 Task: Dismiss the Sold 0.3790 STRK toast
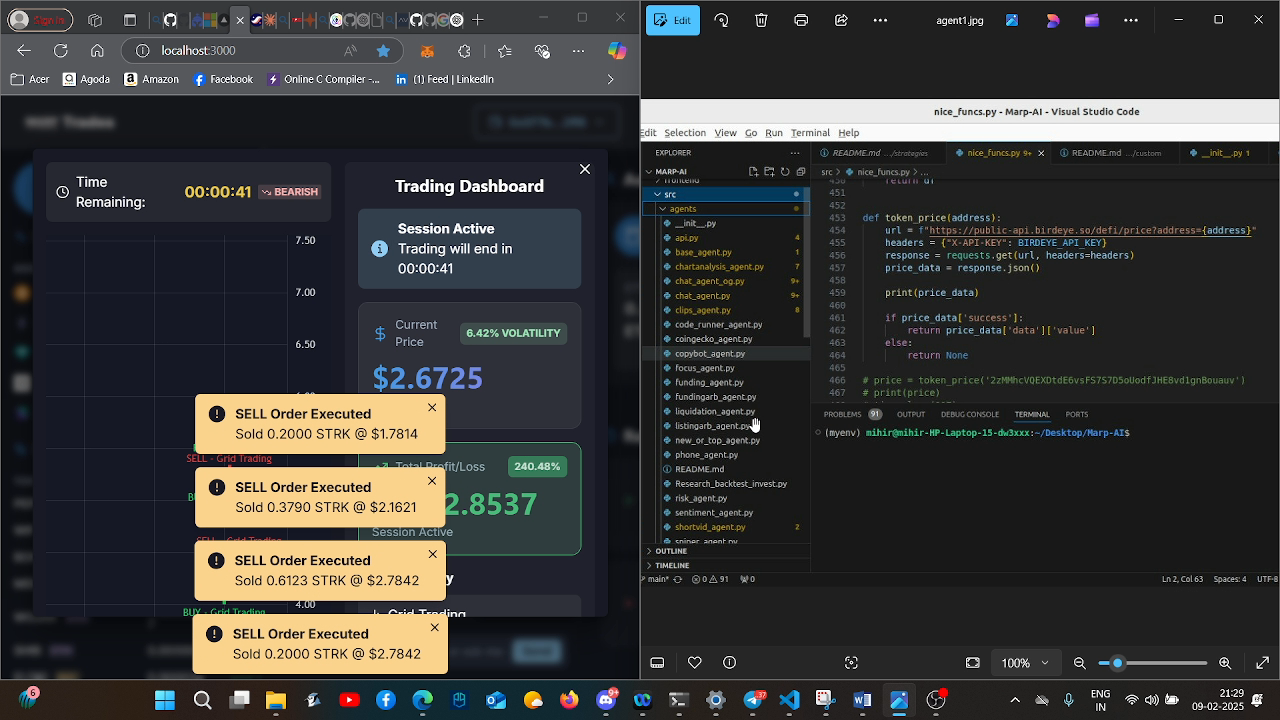click(432, 481)
